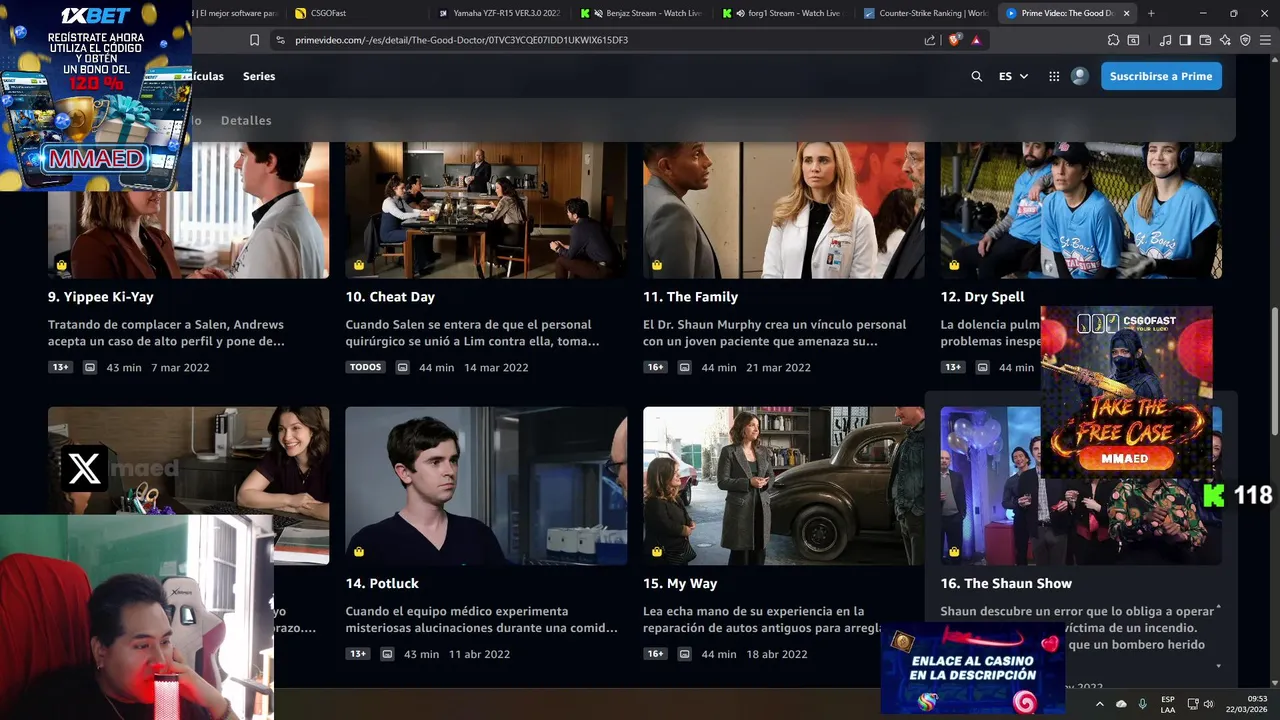Click the Prime bag badge on episode 14 thumbnail

click(359, 551)
